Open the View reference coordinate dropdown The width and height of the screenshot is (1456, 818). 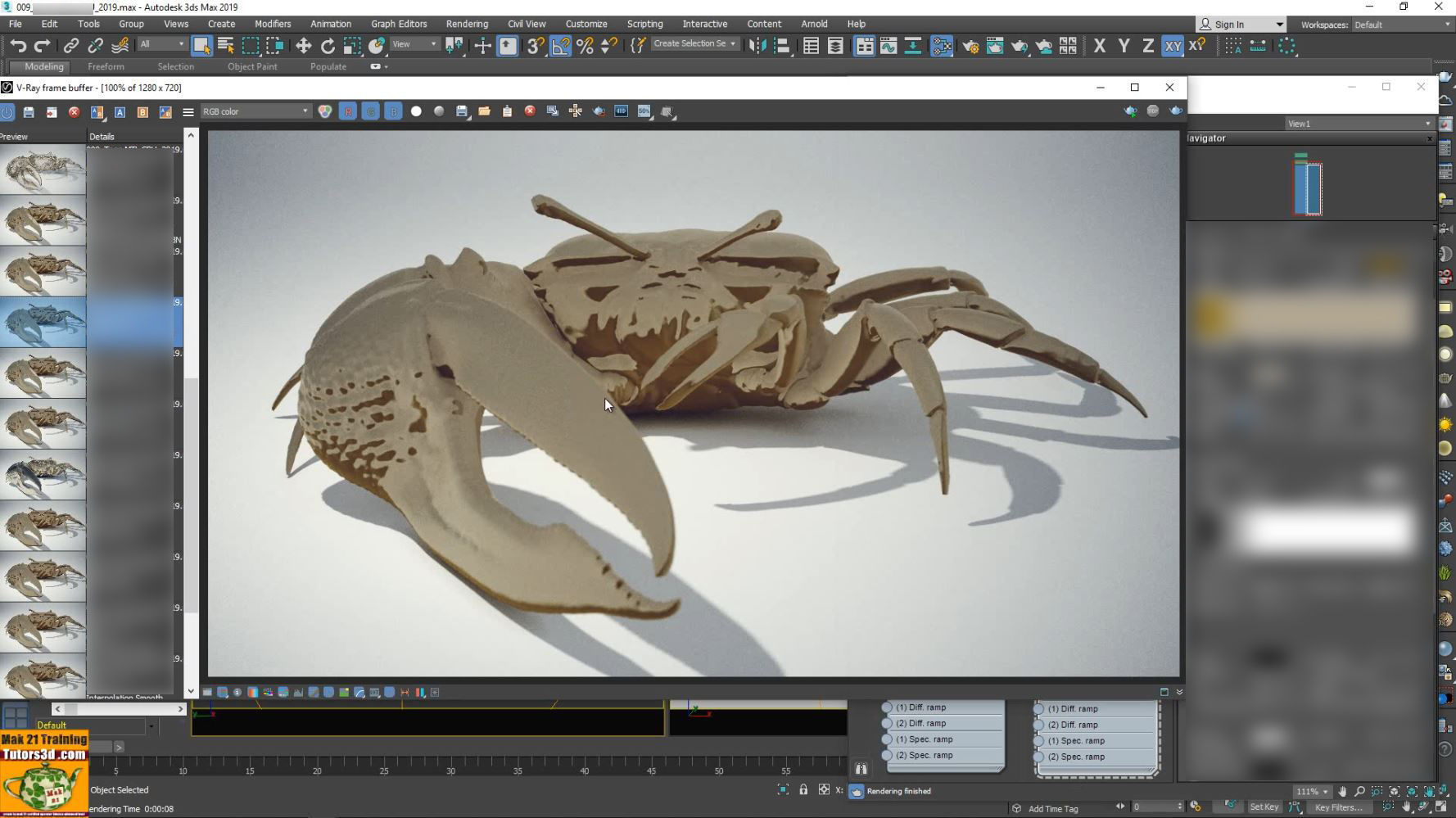[414, 44]
